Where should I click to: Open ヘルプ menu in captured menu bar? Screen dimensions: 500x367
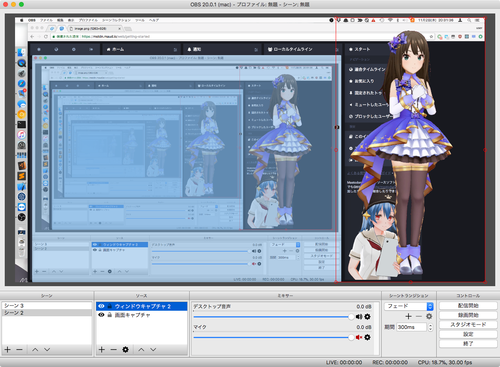pyautogui.click(x=154, y=20)
